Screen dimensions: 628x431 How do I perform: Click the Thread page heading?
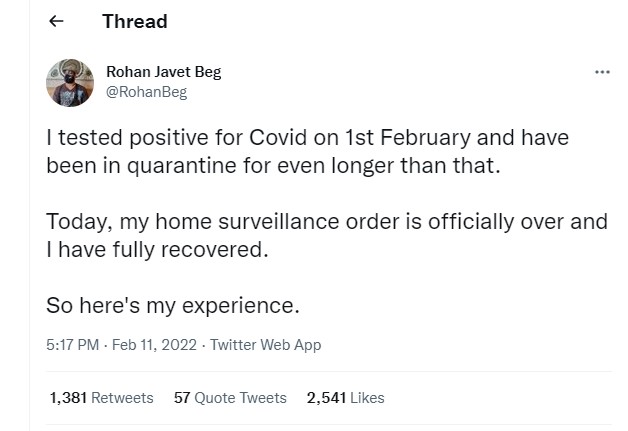[134, 21]
